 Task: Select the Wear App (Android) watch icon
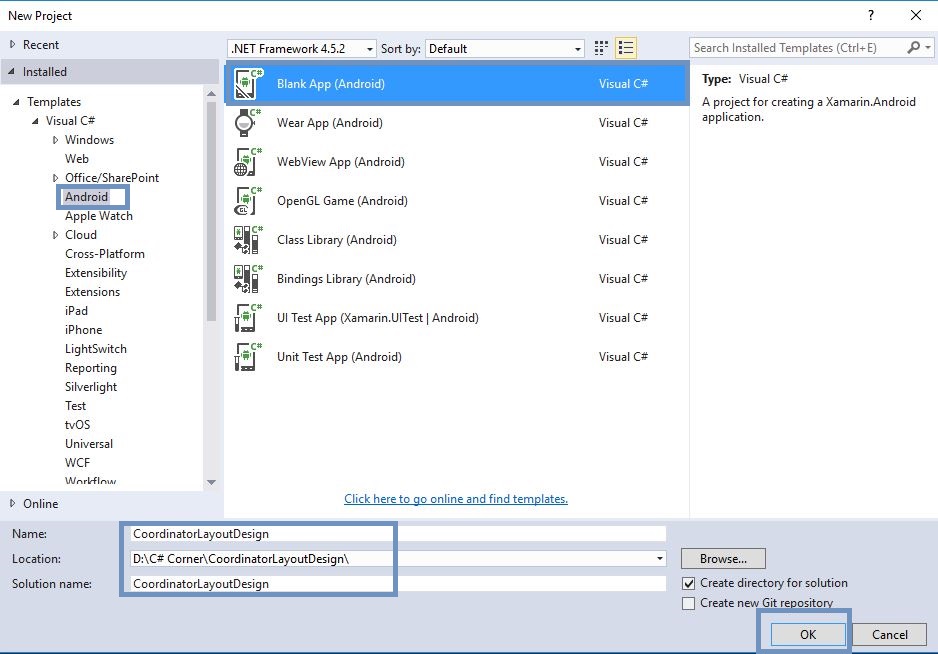point(247,123)
